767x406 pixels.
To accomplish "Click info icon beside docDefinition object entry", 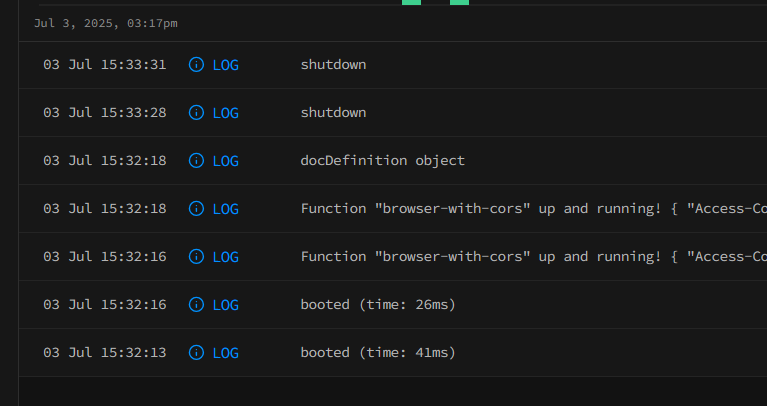I will click(196, 161).
